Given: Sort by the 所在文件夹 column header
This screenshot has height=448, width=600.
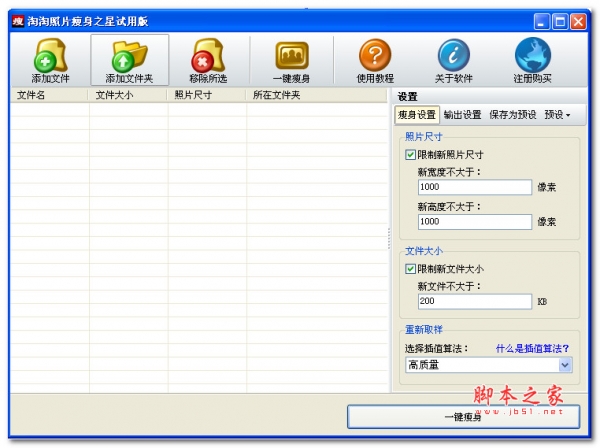Looking at the screenshot, I should click(x=316, y=95).
